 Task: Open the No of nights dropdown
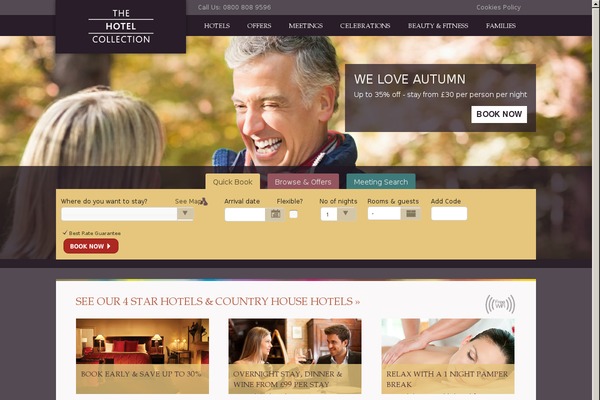pyautogui.click(x=338, y=214)
